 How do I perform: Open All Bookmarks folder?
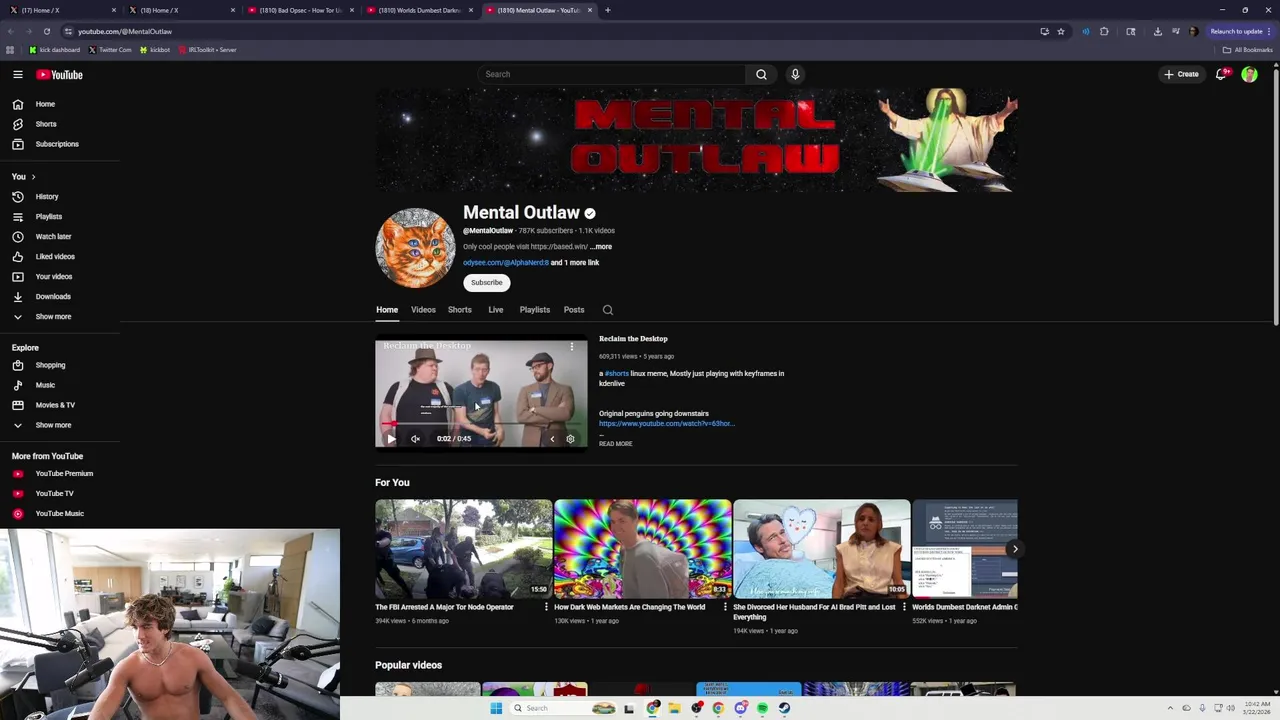tap(1247, 50)
